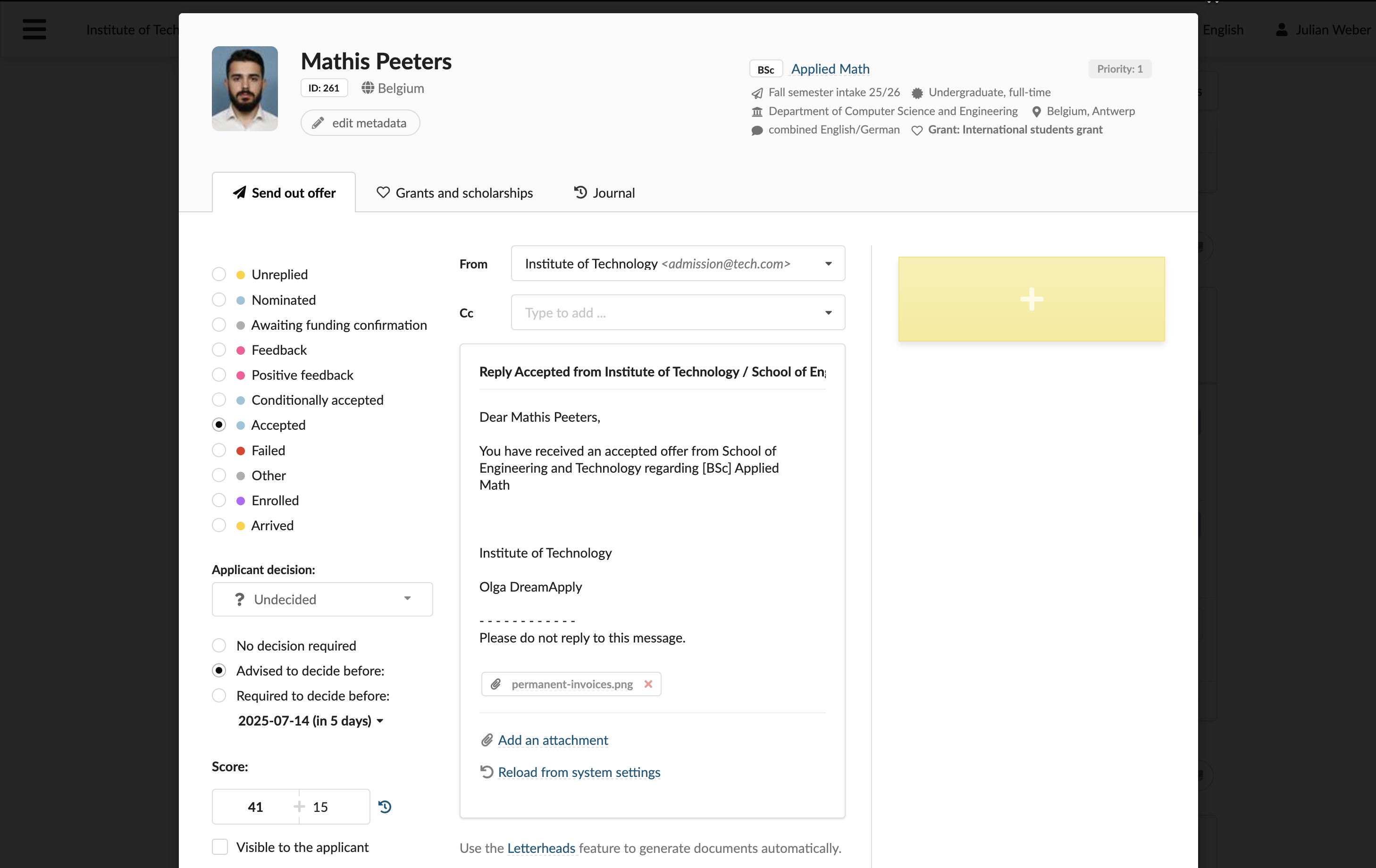Choose Required to decide before option
1376x868 pixels.
(219, 695)
